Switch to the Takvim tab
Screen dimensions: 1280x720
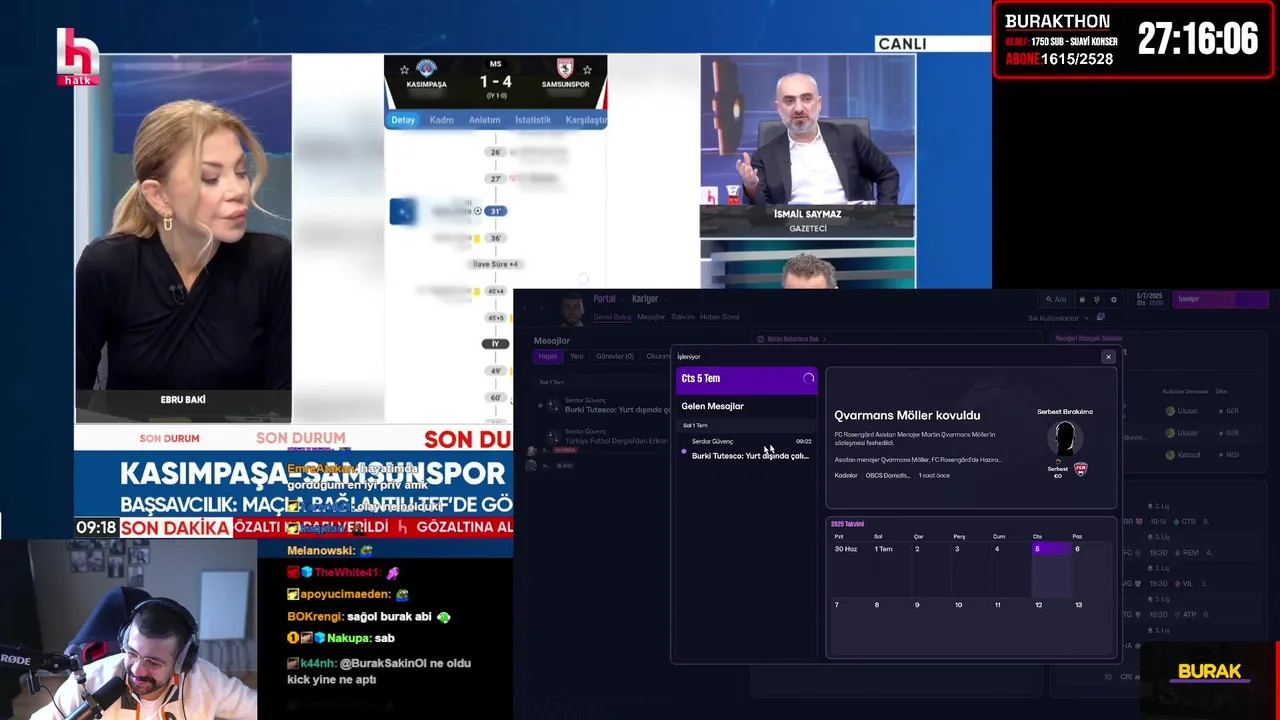tap(682, 317)
